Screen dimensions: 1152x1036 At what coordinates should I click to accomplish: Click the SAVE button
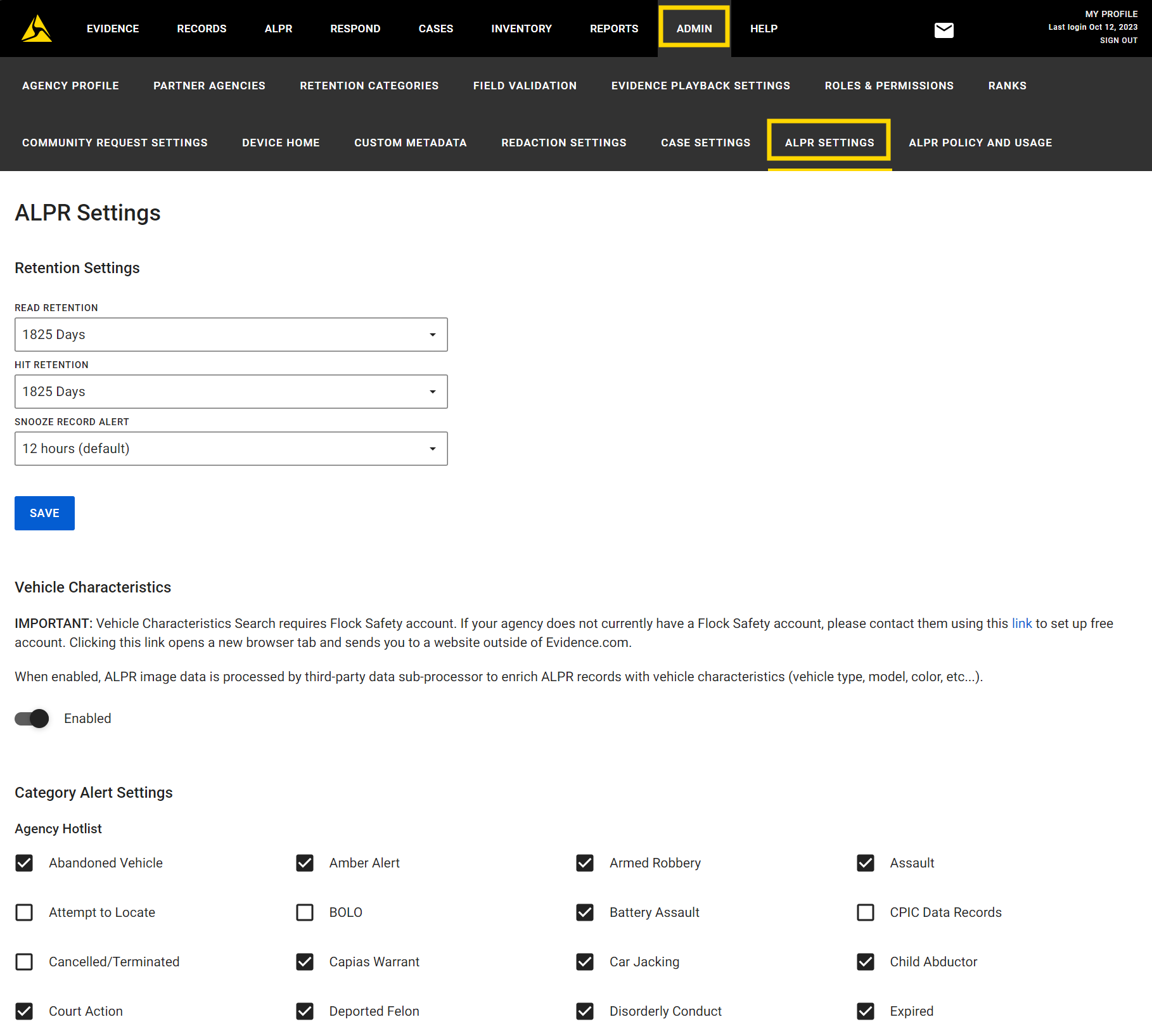[x=44, y=513]
